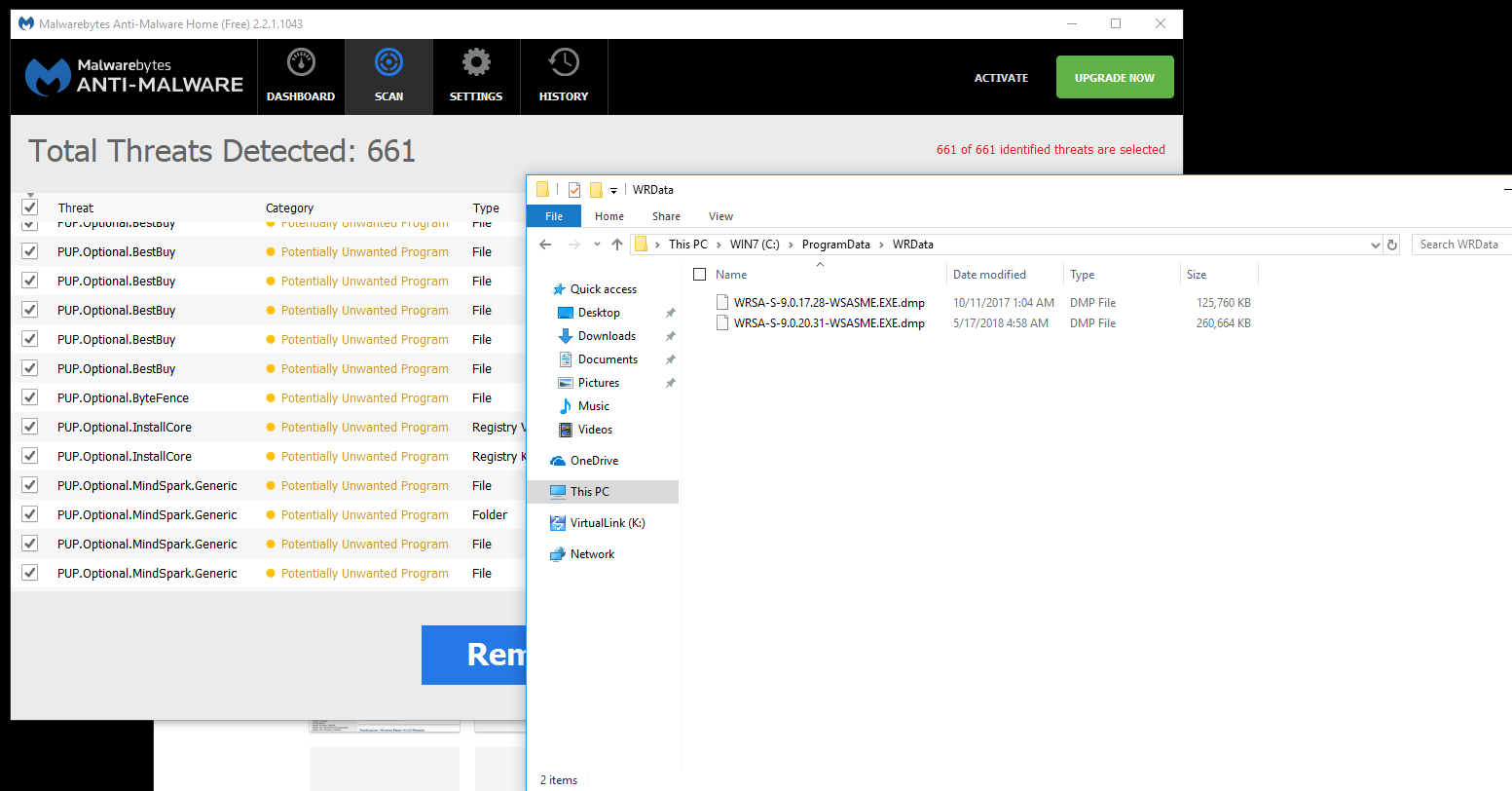The height and width of the screenshot is (791, 1512).
Task: Click the blue Remove button in Malwarebytes
Action: (474, 655)
